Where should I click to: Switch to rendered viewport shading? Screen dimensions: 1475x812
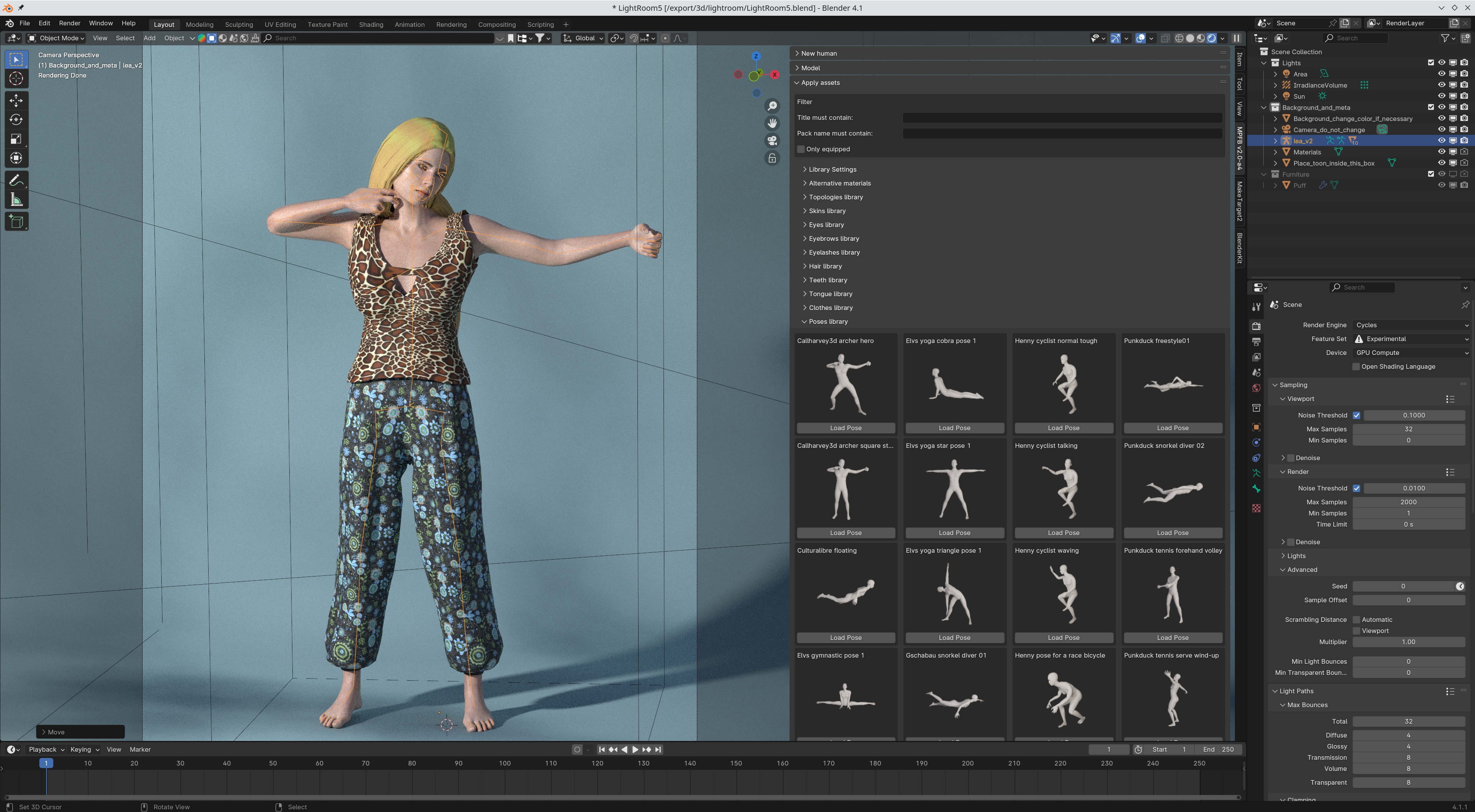(1211, 38)
